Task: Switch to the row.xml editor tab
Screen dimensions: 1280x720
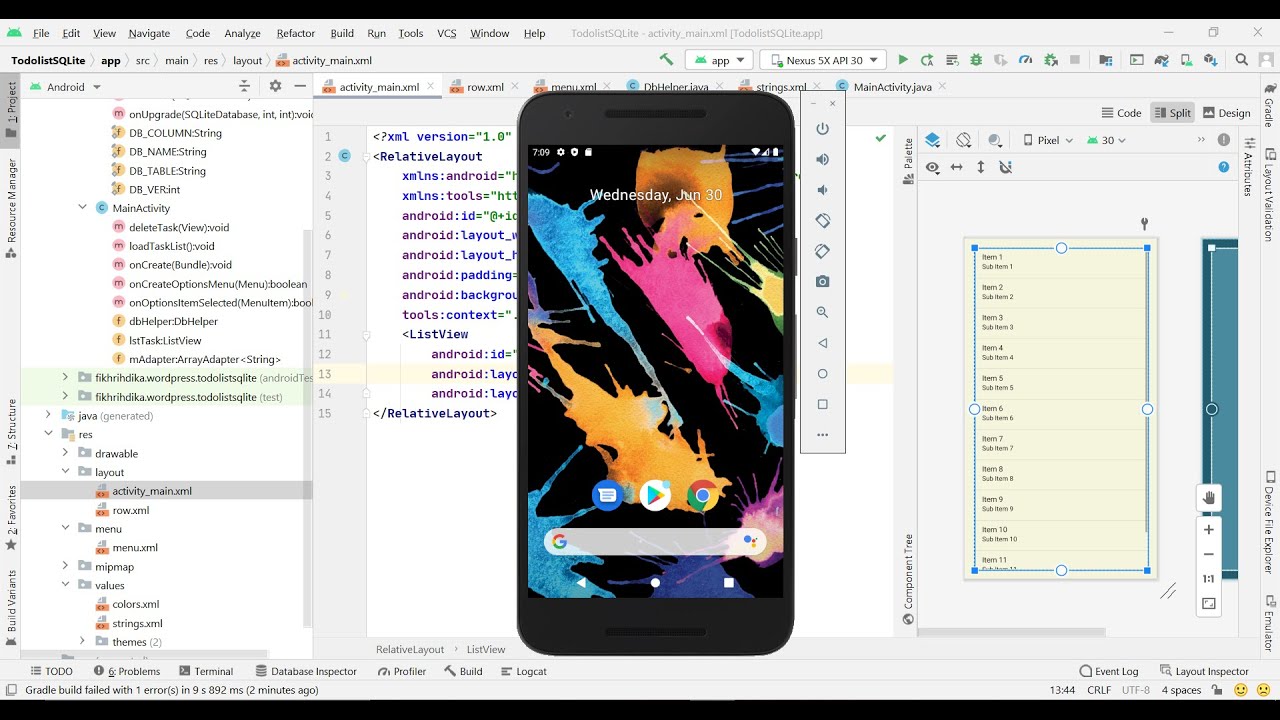Action: coord(484,87)
